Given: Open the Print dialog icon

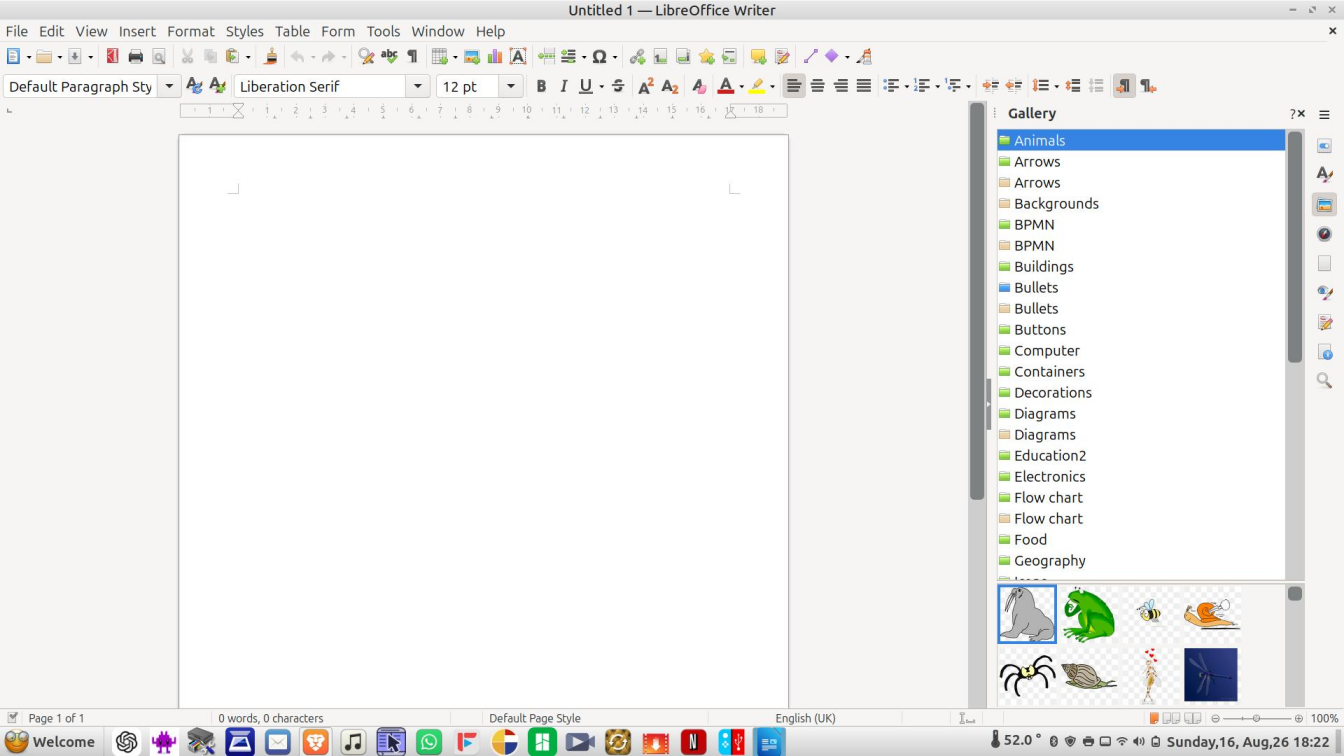Looking at the screenshot, I should pos(135,57).
